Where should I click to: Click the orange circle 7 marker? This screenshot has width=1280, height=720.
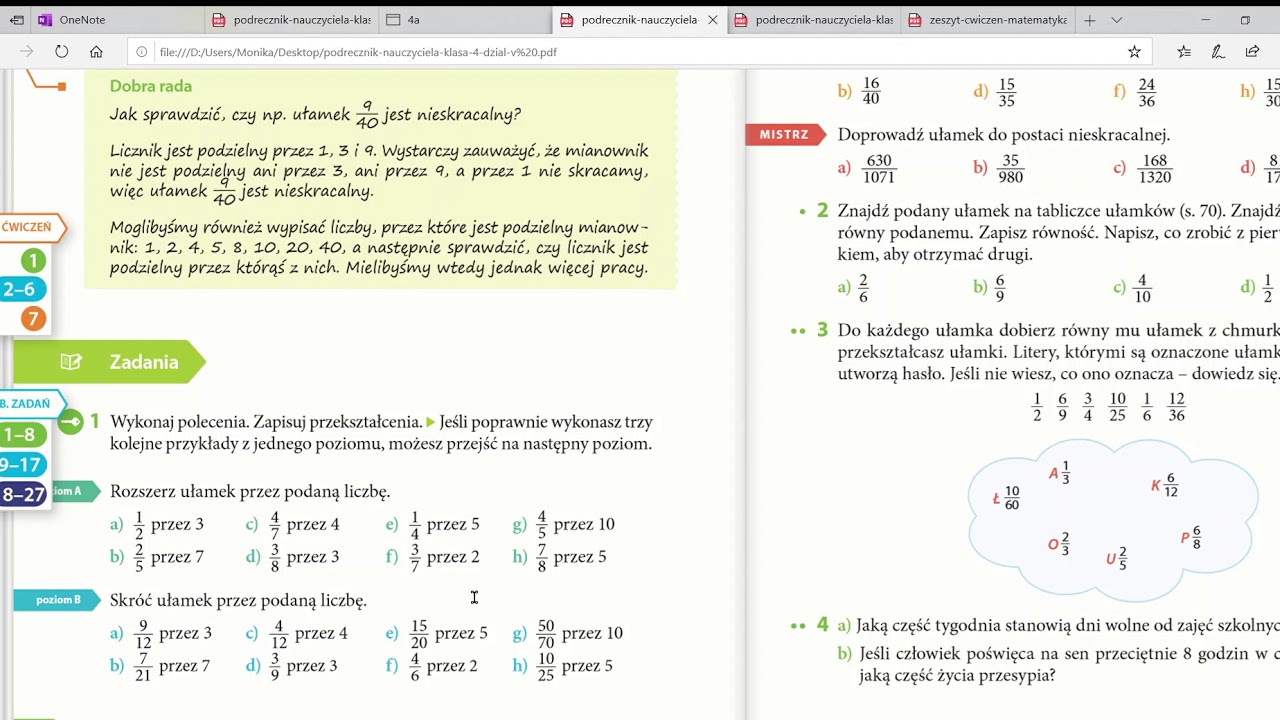(x=33, y=319)
